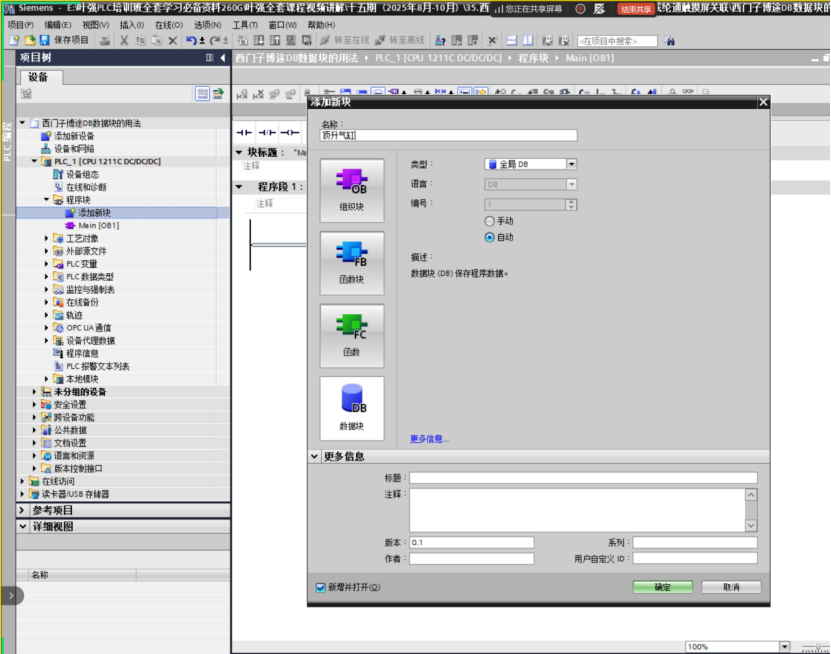831x654 pixels.
Task: Click the 转至在线 go online button
Action: tap(345, 40)
